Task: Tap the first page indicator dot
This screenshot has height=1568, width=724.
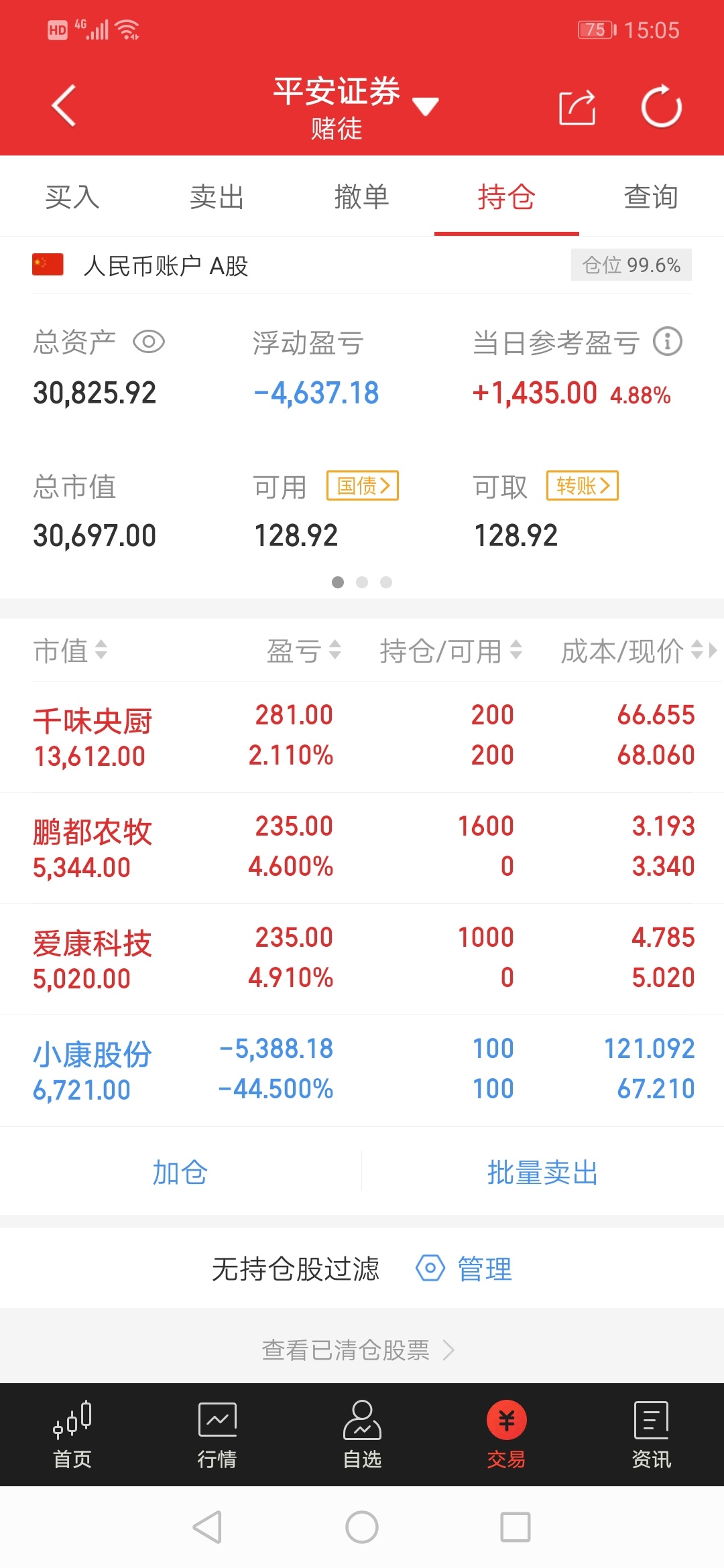Action: 338,582
